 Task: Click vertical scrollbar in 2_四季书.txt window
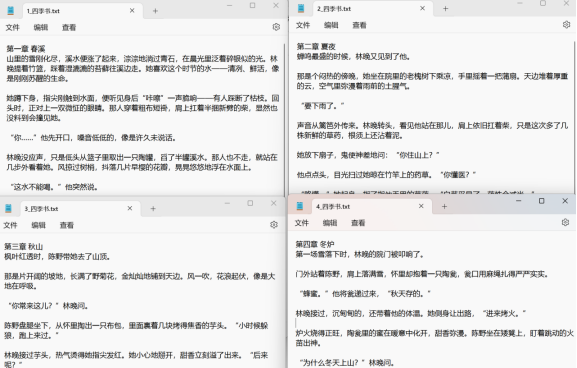click(x=575, y=118)
